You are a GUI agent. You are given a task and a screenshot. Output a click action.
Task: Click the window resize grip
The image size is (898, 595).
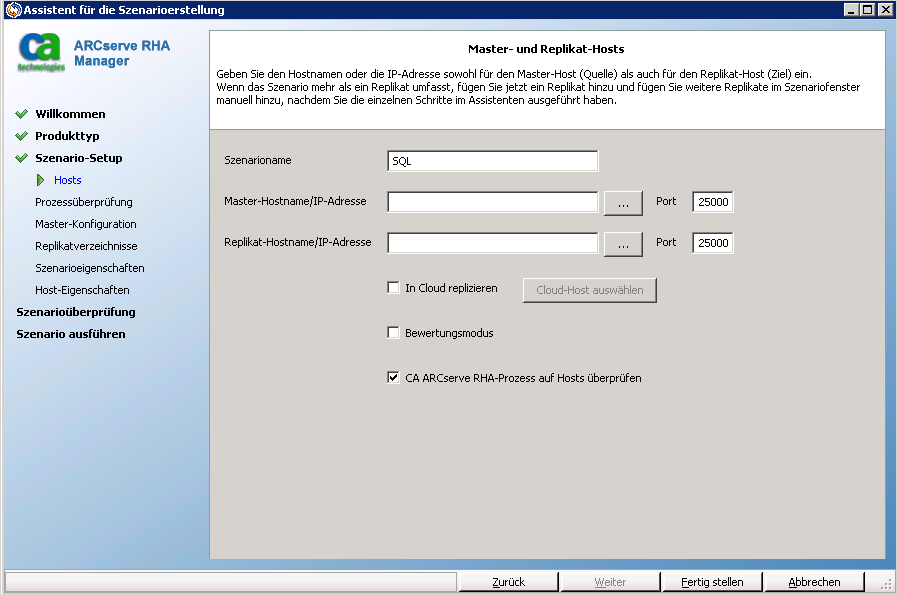tap(887, 584)
